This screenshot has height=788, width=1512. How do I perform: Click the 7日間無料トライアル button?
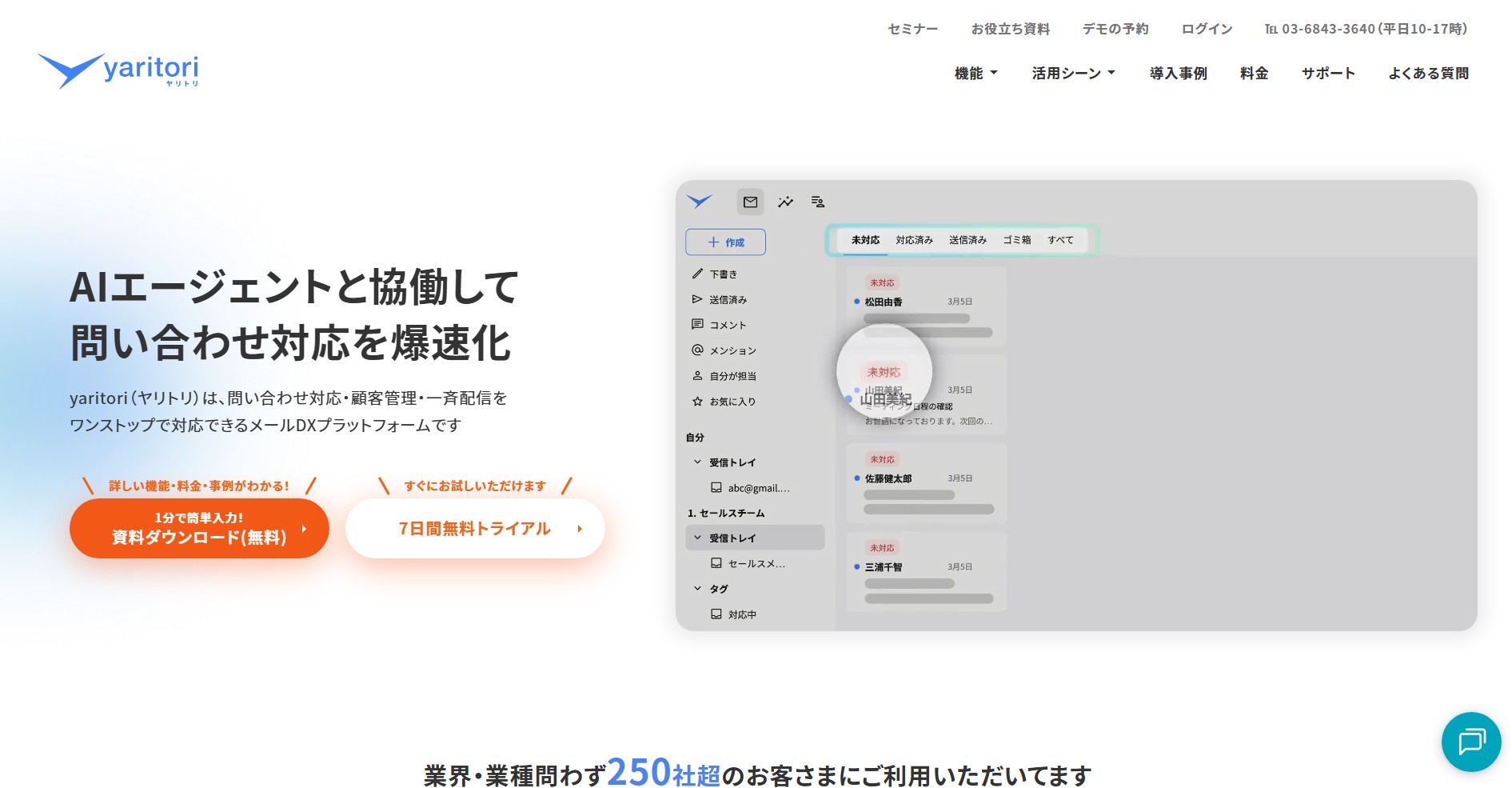475,529
